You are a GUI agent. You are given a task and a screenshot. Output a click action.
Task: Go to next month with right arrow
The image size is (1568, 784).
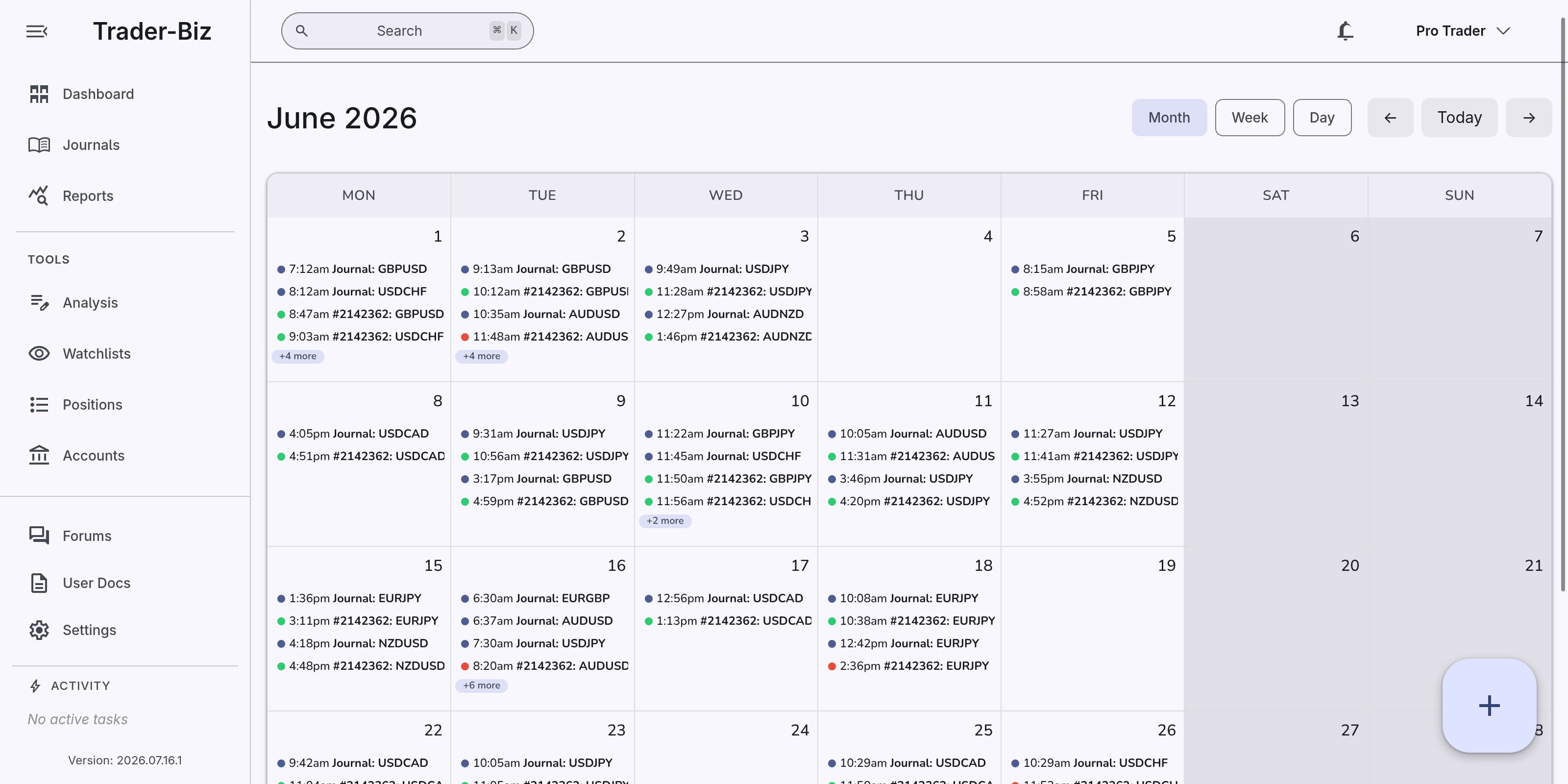[x=1528, y=118]
